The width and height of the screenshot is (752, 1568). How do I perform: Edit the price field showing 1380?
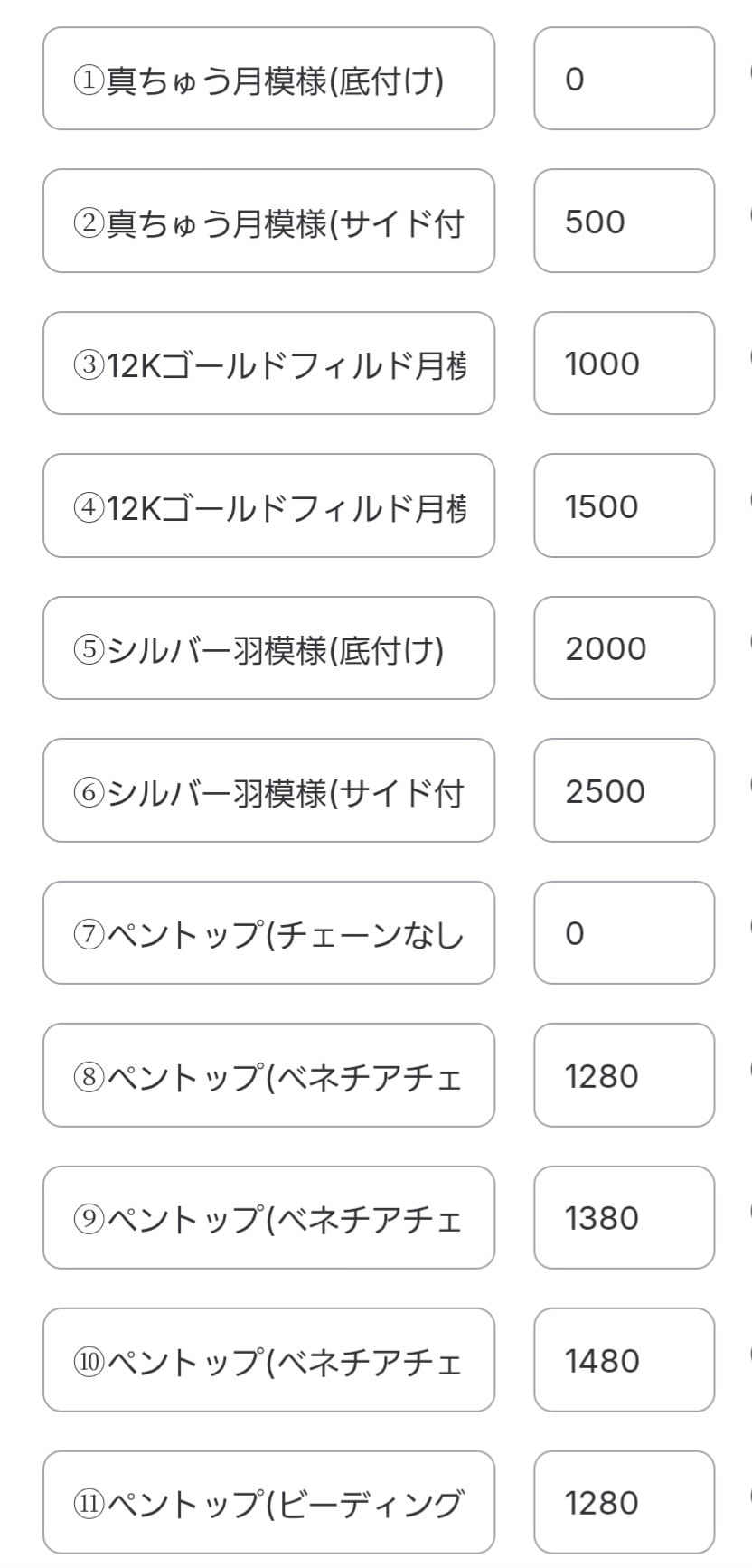[624, 1218]
